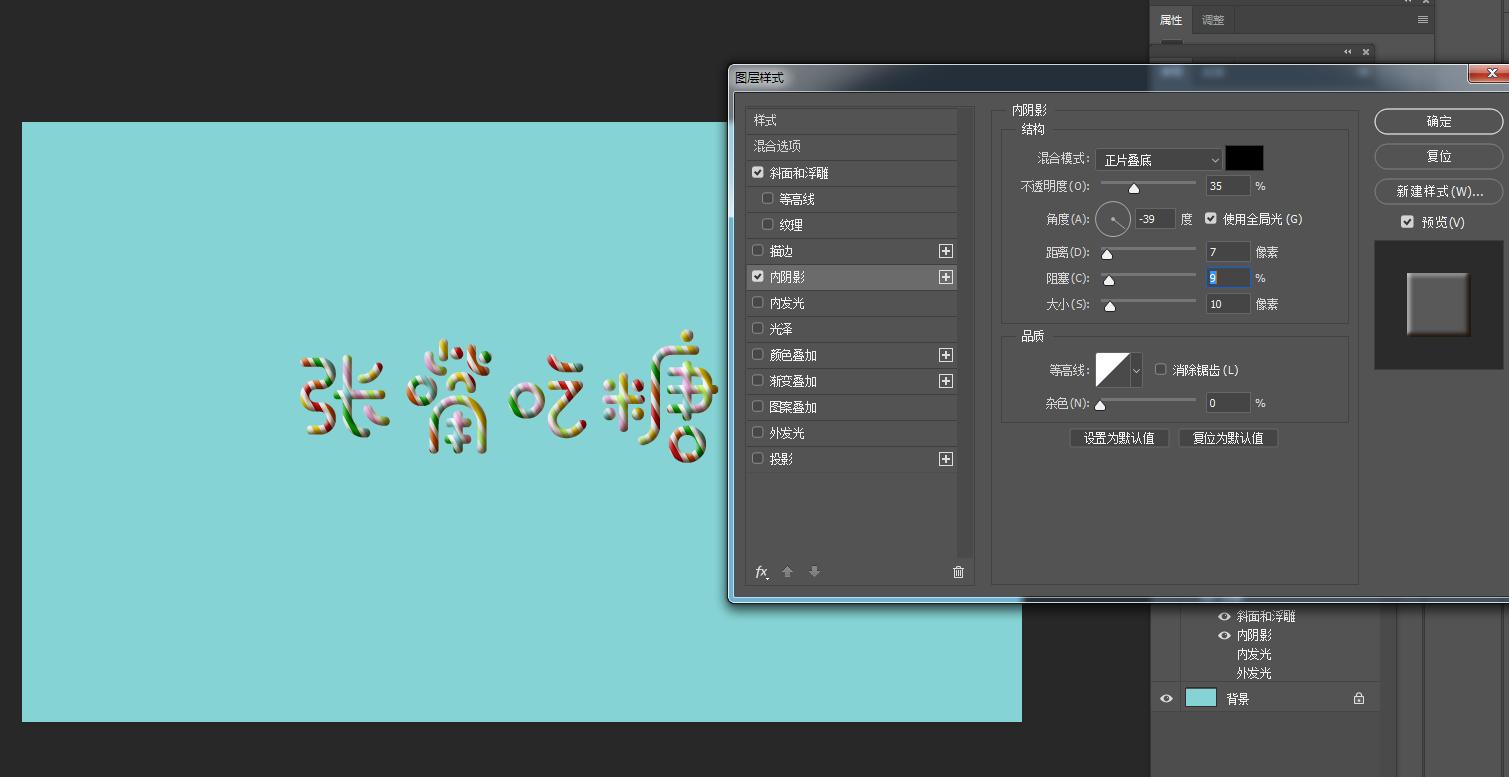Click the plus icon next to 投影
This screenshot has height=777, width=1509.
(945, 458)
